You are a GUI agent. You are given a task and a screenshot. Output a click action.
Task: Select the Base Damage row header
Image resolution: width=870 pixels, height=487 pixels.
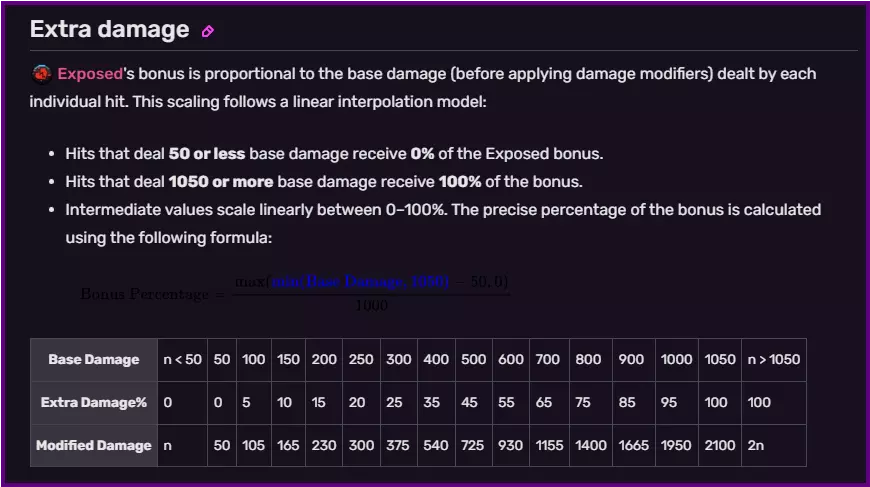[94, 359]
